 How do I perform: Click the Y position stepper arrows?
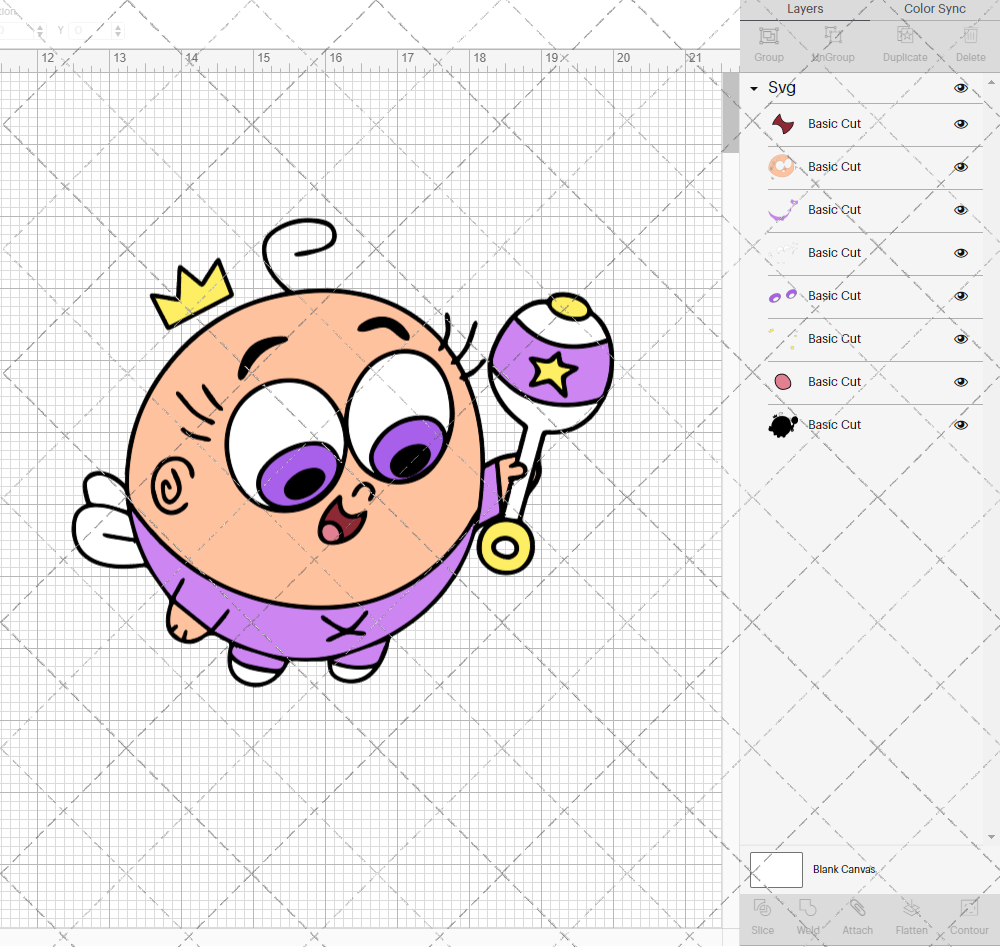tap(118, 31)
